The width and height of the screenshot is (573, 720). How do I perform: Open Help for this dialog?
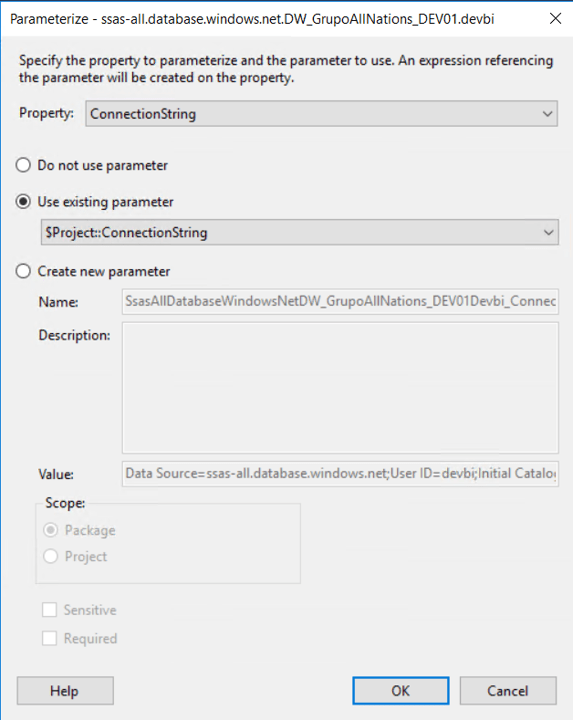click(65, 691)
